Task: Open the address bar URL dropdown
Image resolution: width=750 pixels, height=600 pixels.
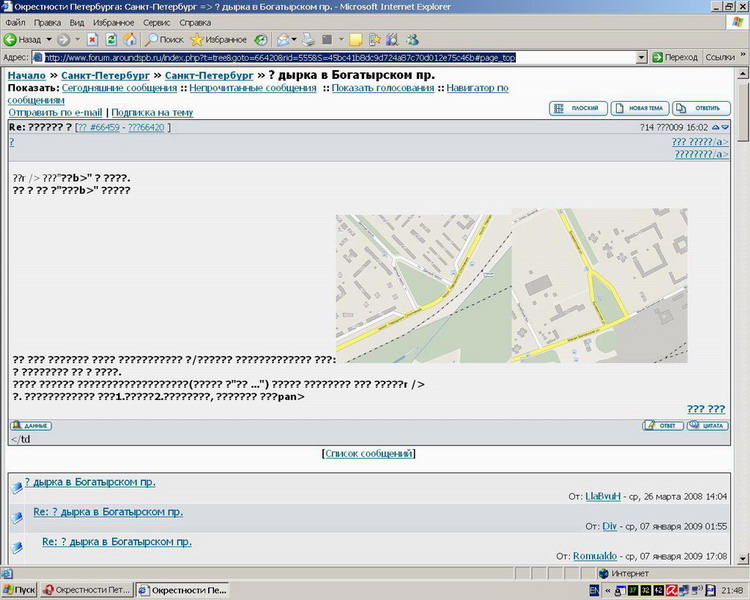Action: coord(643,57)
